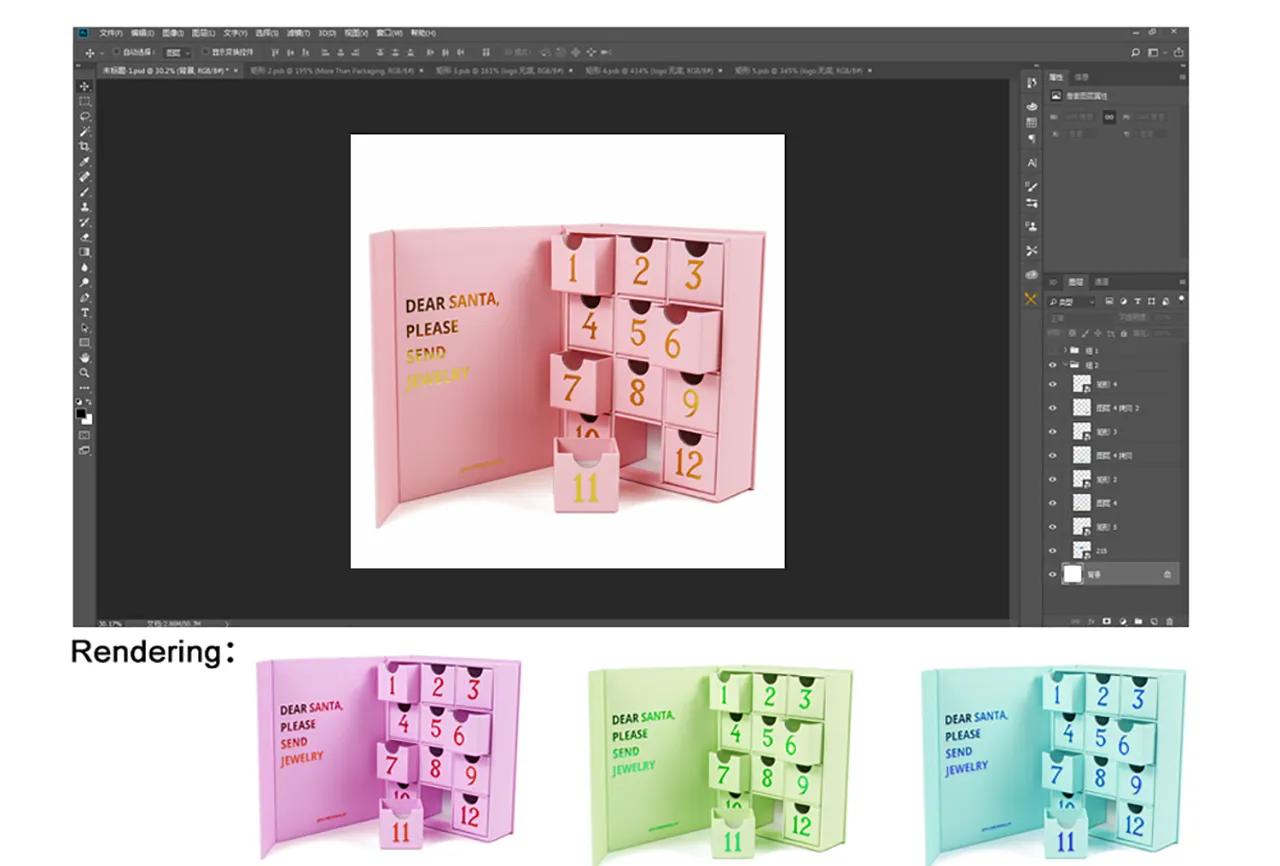Screen dimensions: 1280x866
Task: Hide the 背景 layer
Action: point(1053,572)
